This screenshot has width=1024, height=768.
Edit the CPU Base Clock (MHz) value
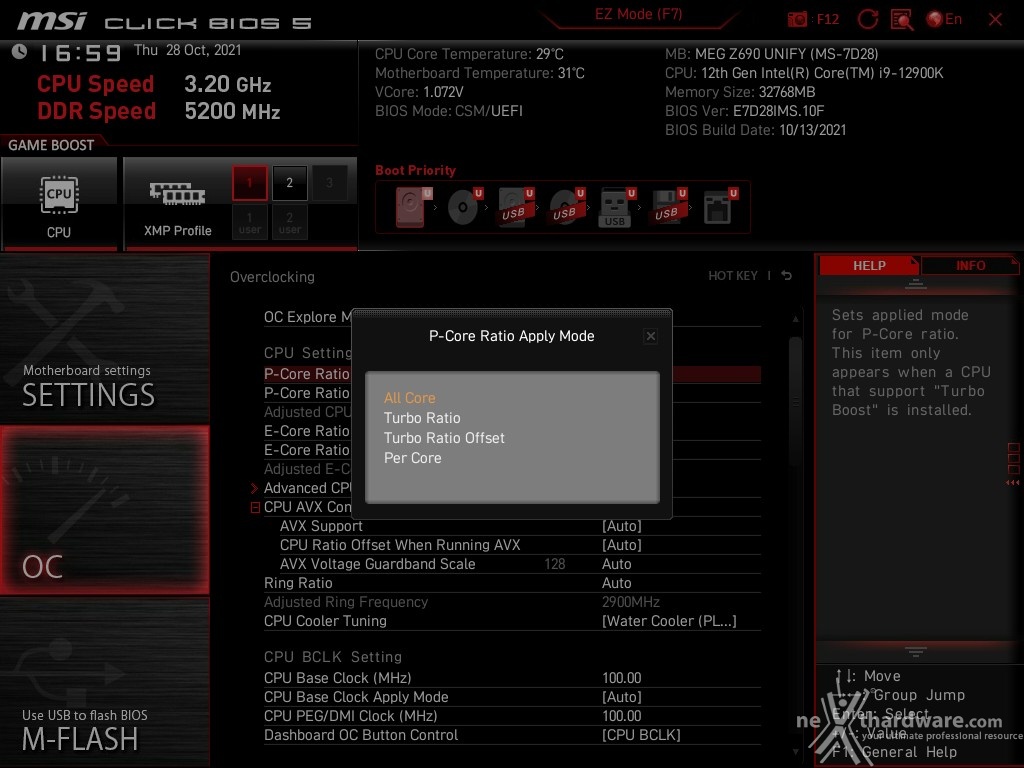pyautogui.click(x=622, y=679)
